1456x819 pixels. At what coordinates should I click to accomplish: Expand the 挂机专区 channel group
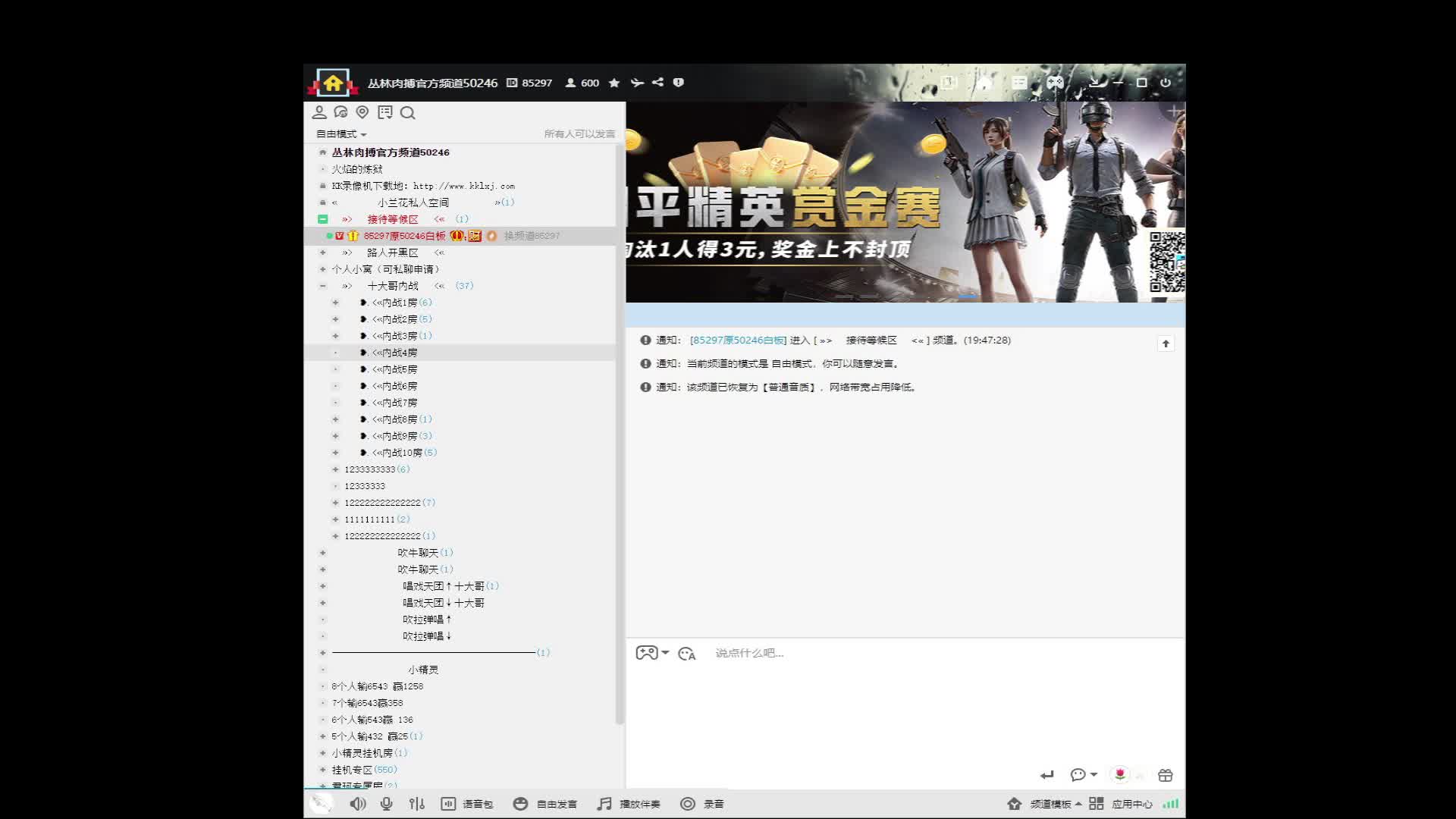(x=323, y=770)
